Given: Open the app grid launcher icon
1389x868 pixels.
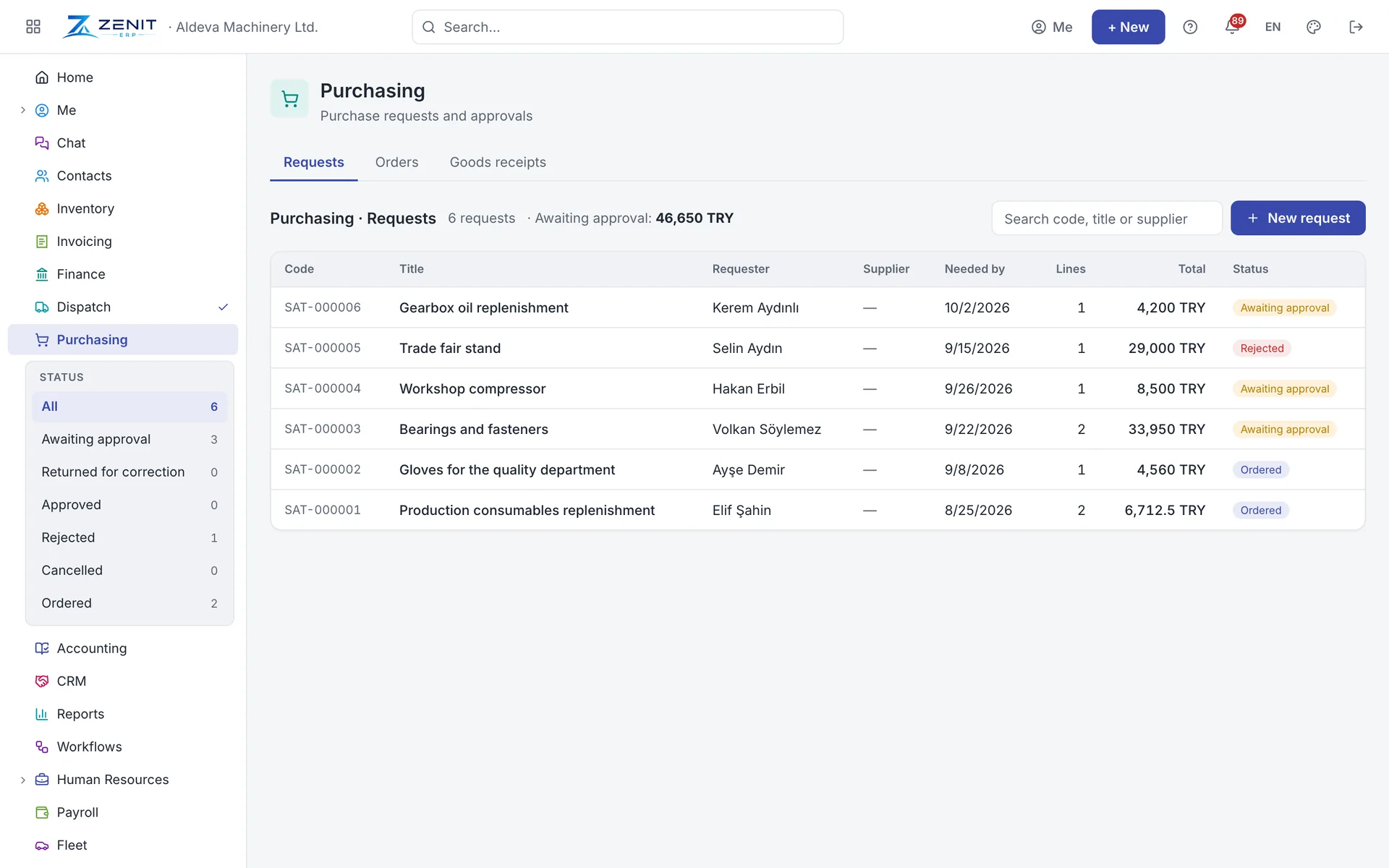Looking at the screenshot, I should pos(33,27).
